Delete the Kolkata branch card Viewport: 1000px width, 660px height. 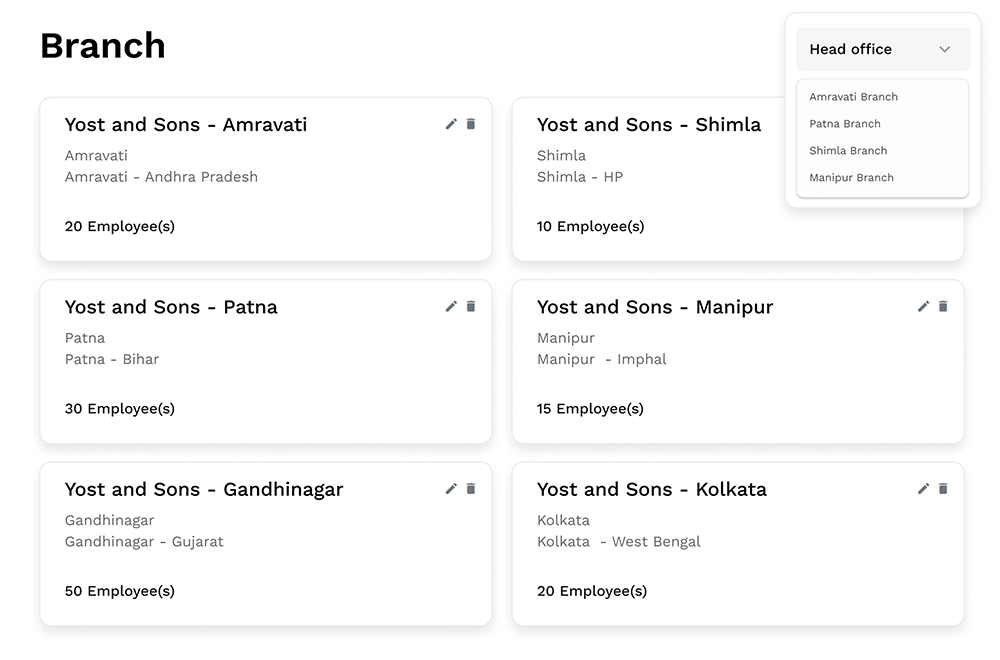coord(943,489)
